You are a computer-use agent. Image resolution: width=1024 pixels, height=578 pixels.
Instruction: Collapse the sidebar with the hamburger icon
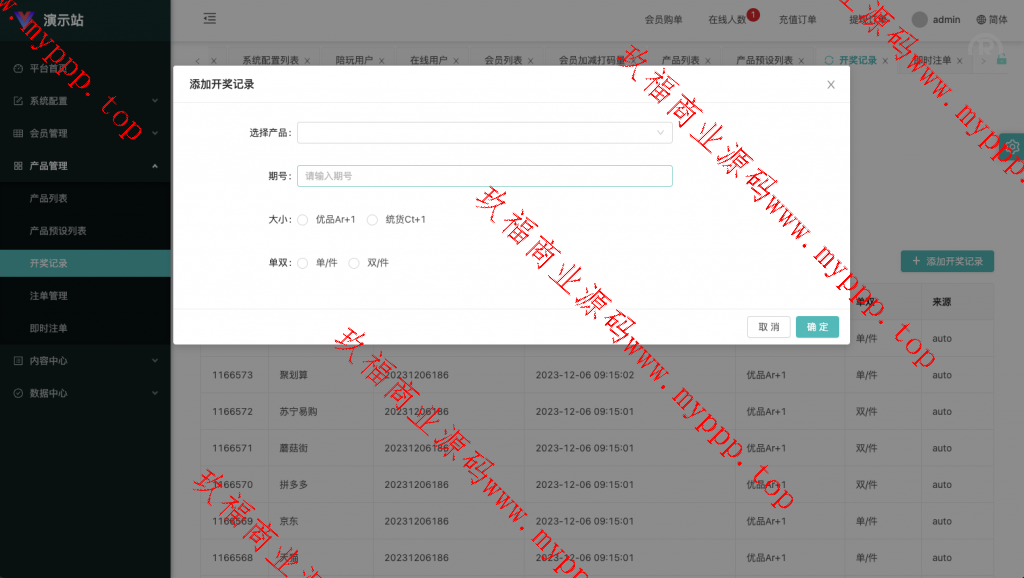pyautogui.click(x=209, y=19)
